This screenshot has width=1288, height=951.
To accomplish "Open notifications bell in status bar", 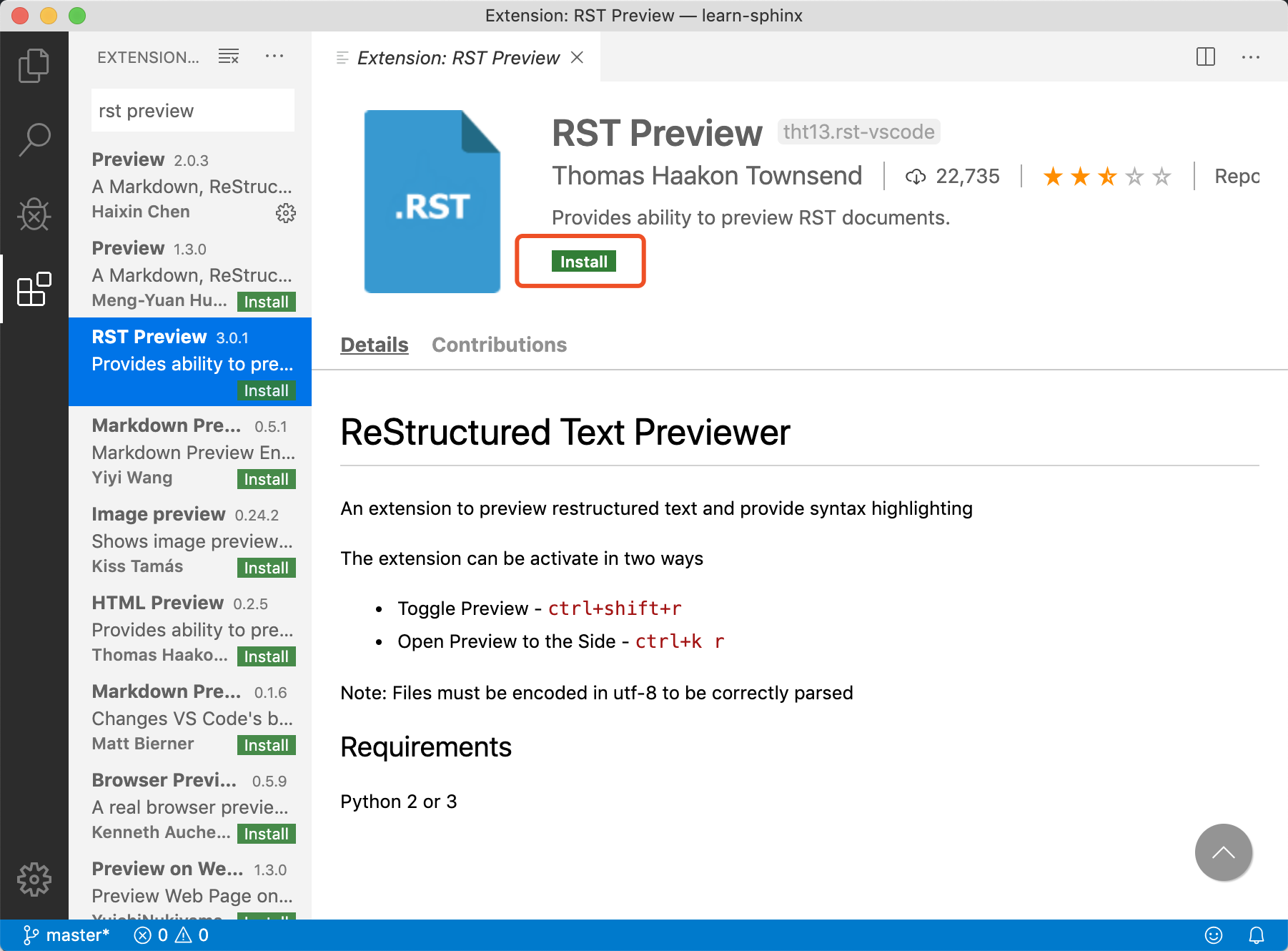I will pos(1257,935).
